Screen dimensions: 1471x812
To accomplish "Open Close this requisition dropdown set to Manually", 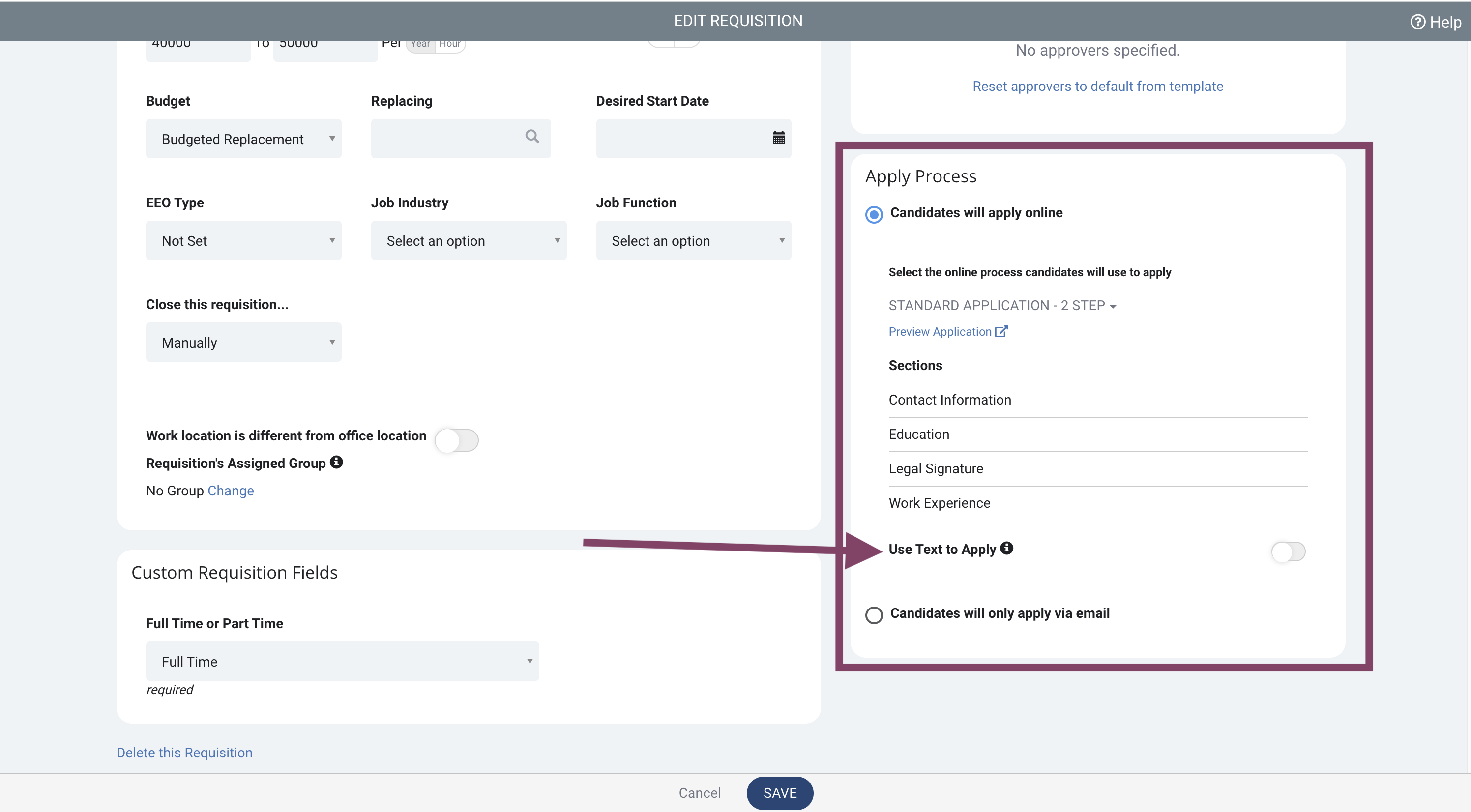I will coord(244,342).
